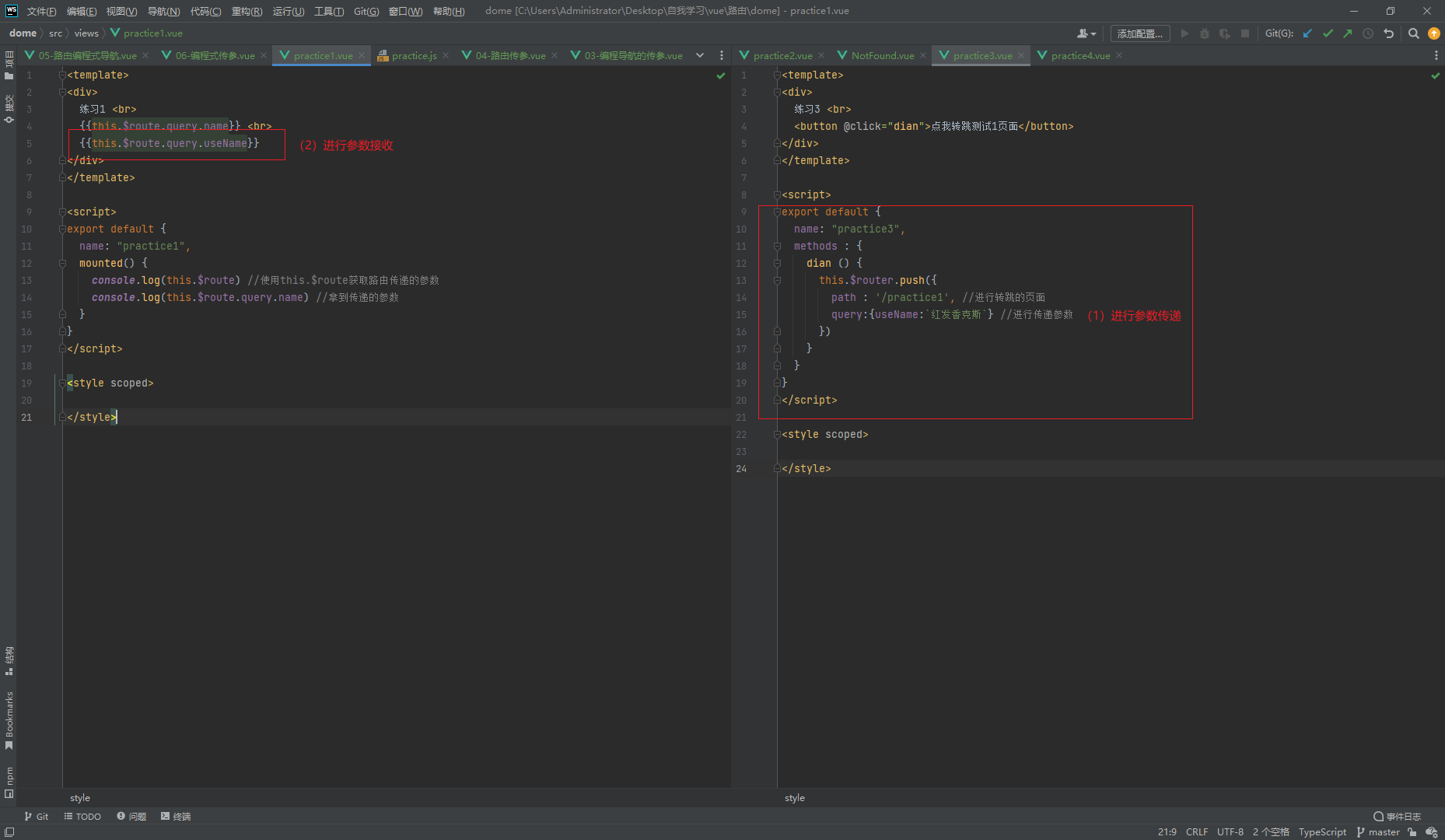Close the practice4.vue tab
1445x840 pixels.
pos(1119,55)
